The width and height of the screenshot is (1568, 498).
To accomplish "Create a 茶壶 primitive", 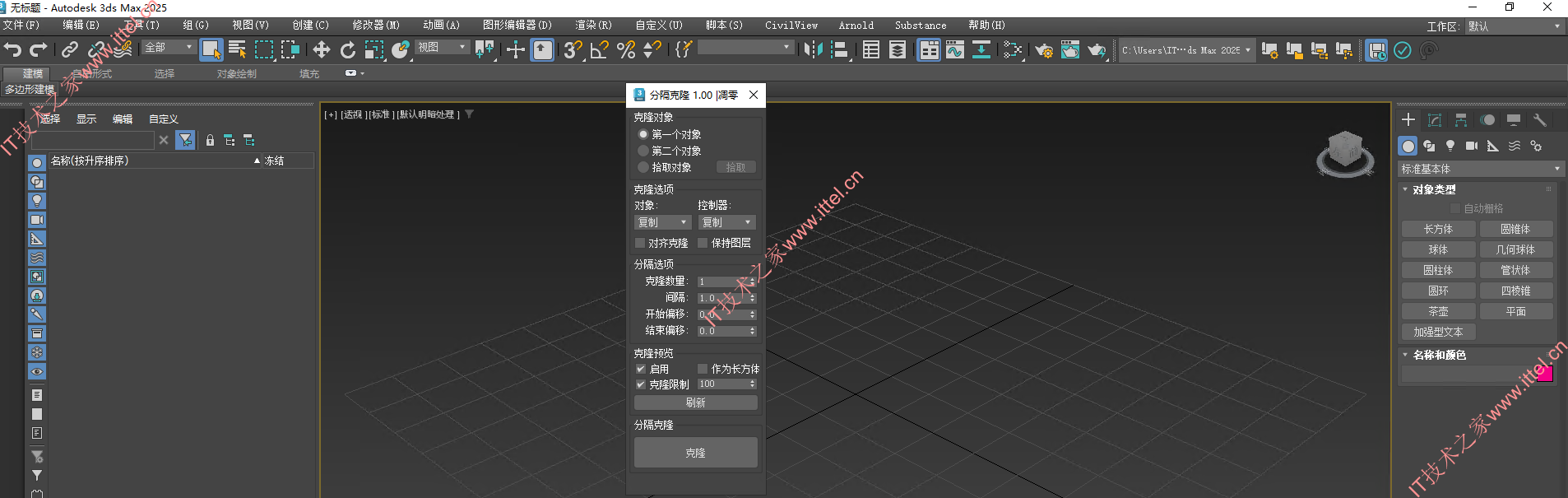I will 1438,312.
